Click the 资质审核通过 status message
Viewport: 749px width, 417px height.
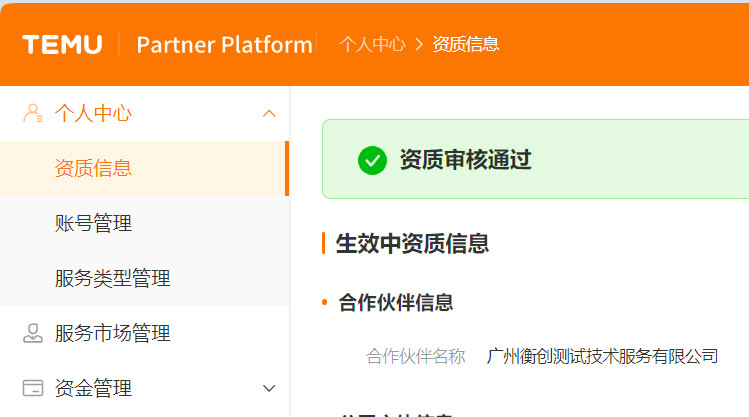point(465,160)
